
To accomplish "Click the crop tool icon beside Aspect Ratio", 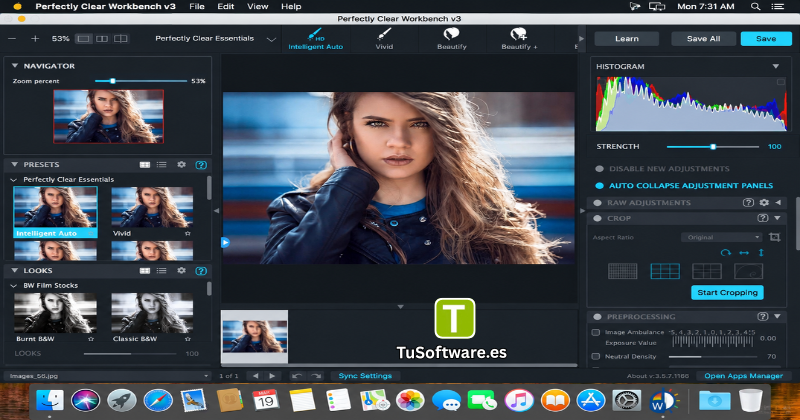I will (774, 237).
